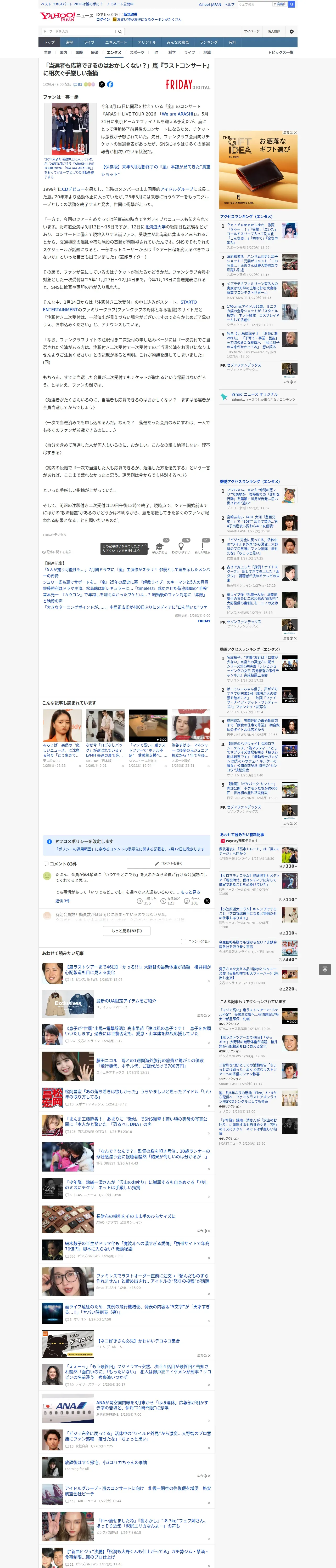Expand the 返信 3件 replies

(62, 901)
